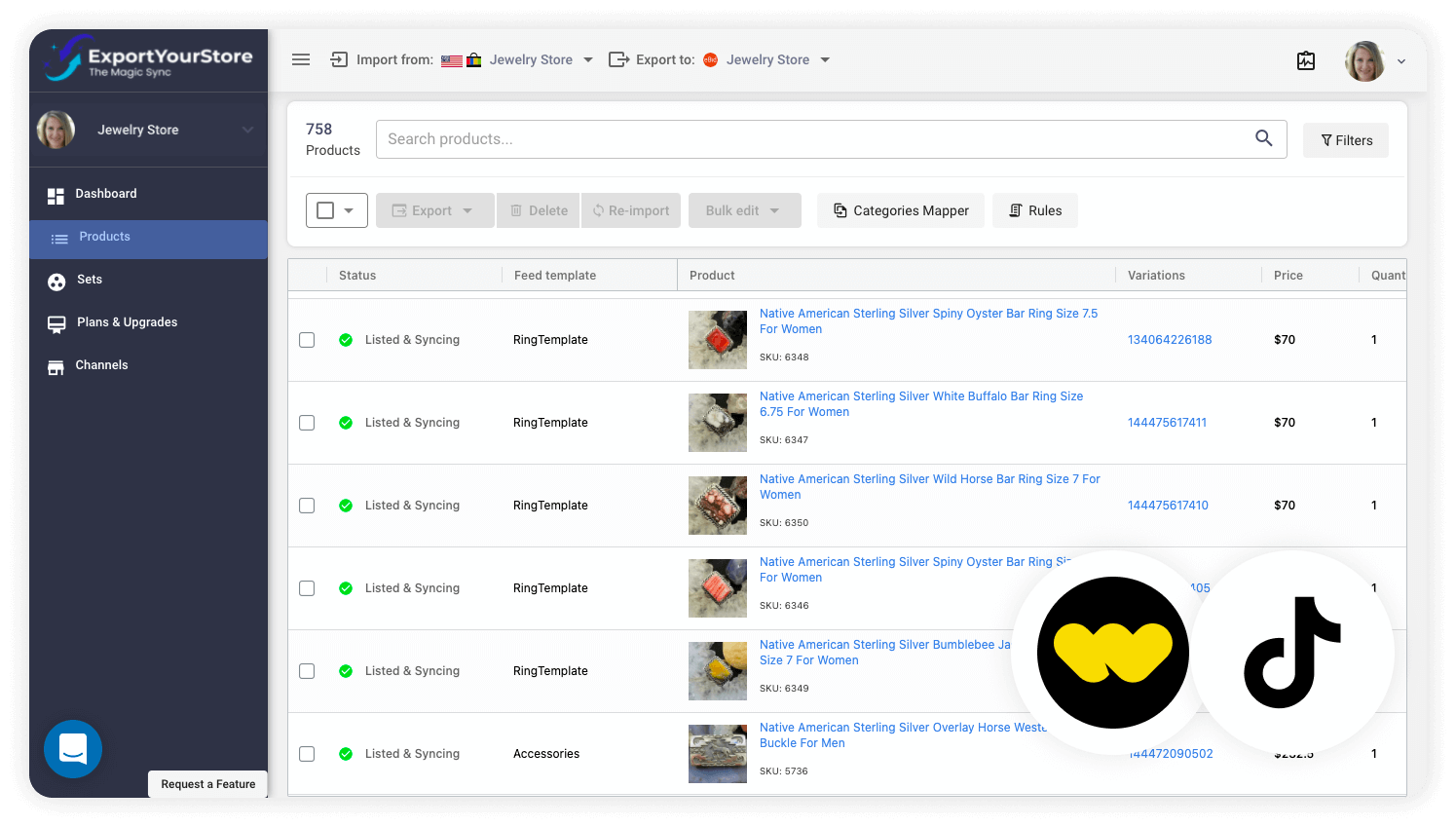
Task: Open the activity report icon in header
Action: coord(1306,60)
